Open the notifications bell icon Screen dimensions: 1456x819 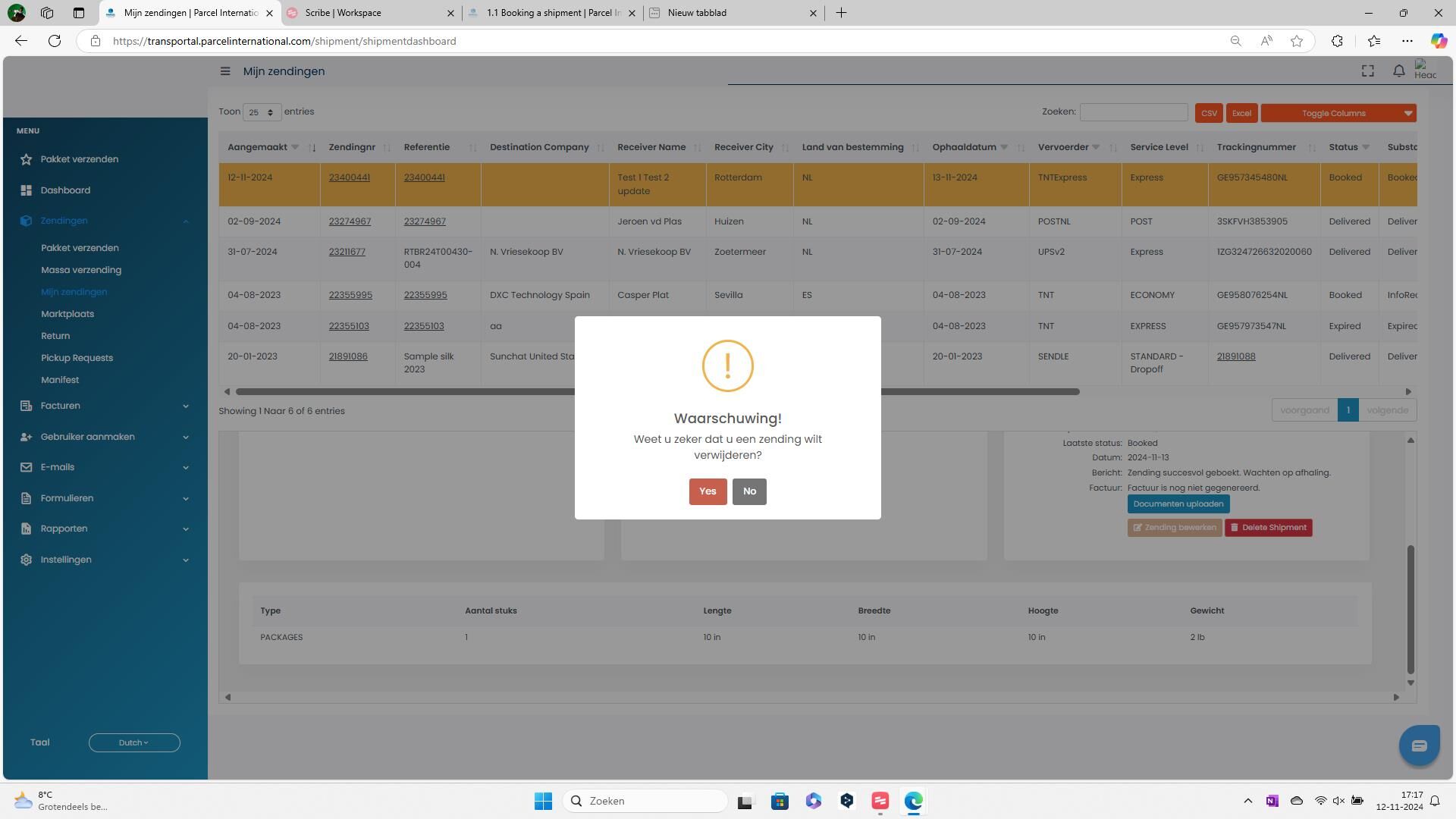click(x=1398, y=71)
